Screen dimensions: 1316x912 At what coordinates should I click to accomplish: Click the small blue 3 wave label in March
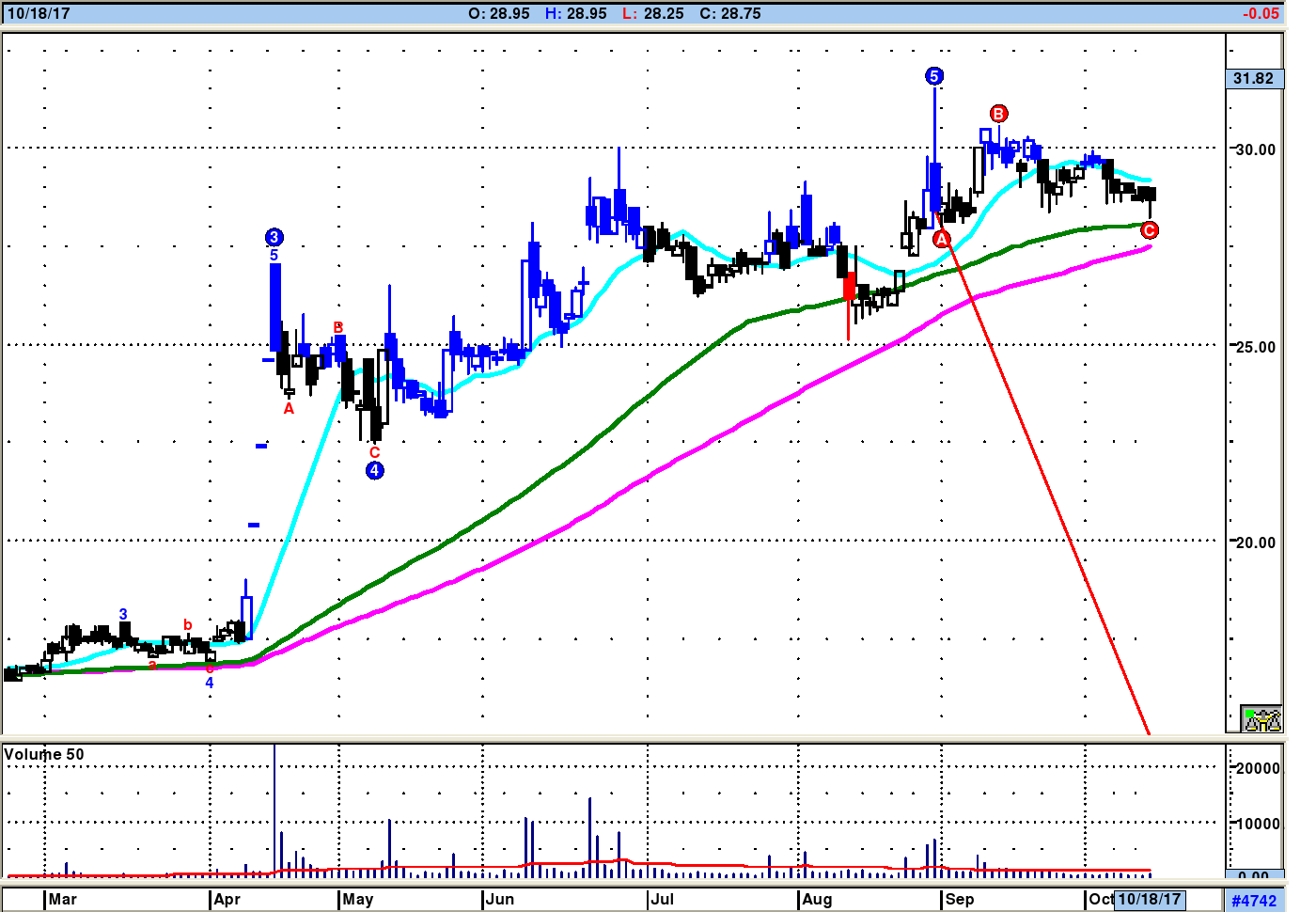[123, 614]
